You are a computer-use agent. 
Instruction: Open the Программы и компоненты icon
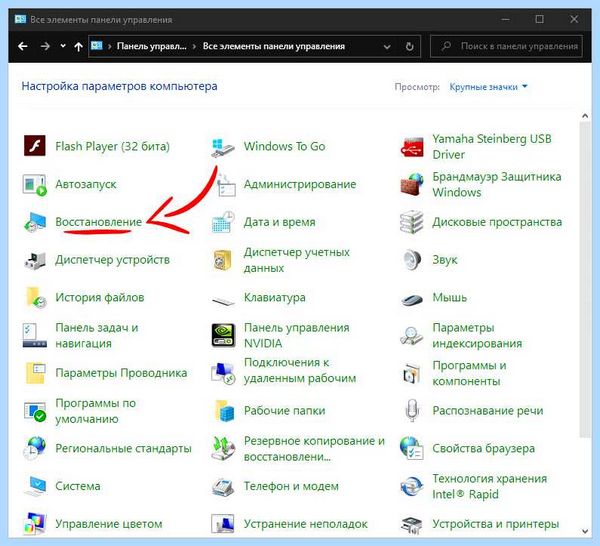[412, 373]
